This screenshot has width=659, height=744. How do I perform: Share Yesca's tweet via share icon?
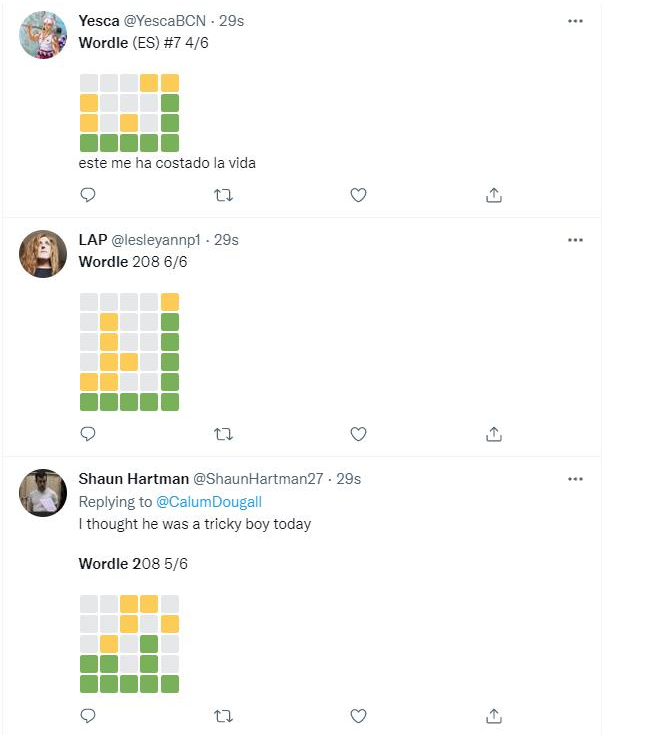click(x=494, y=195)
